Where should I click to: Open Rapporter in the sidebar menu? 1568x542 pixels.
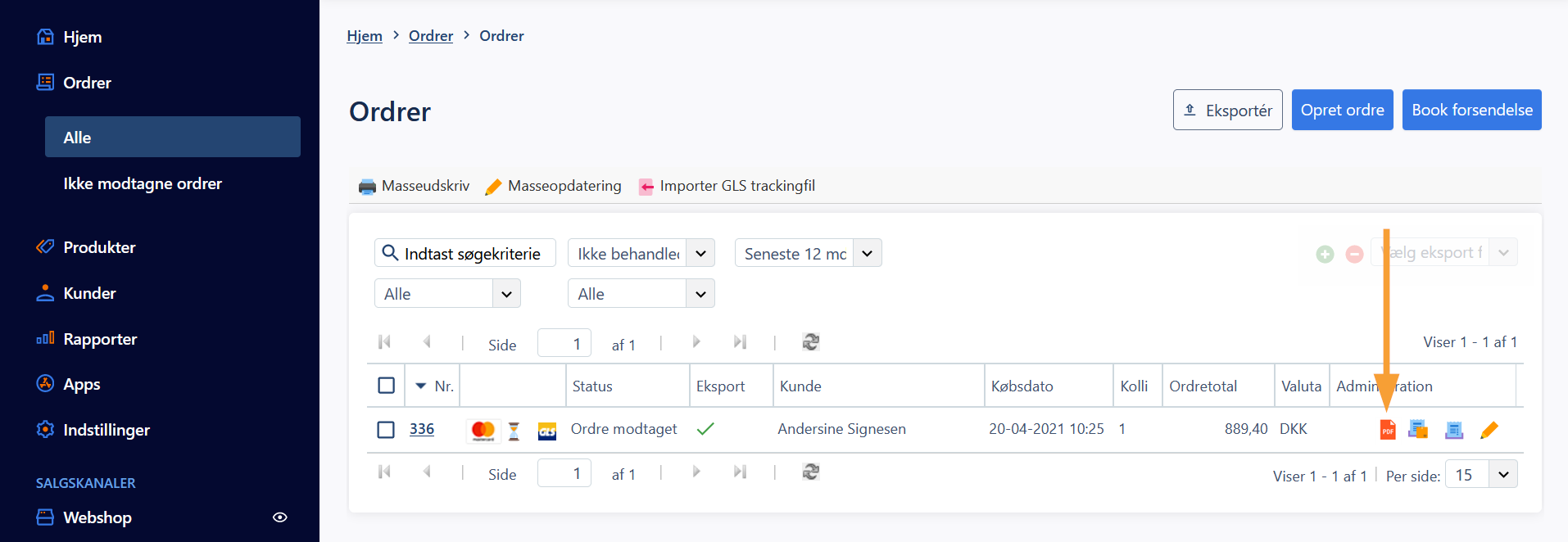click(100, 339)
